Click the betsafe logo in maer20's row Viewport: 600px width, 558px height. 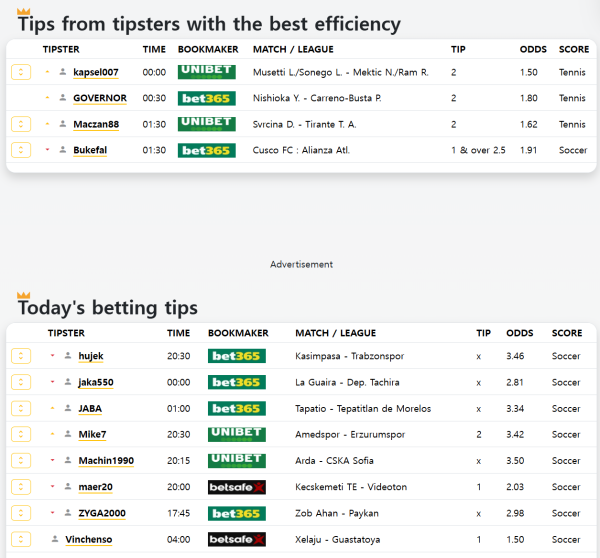237,486
